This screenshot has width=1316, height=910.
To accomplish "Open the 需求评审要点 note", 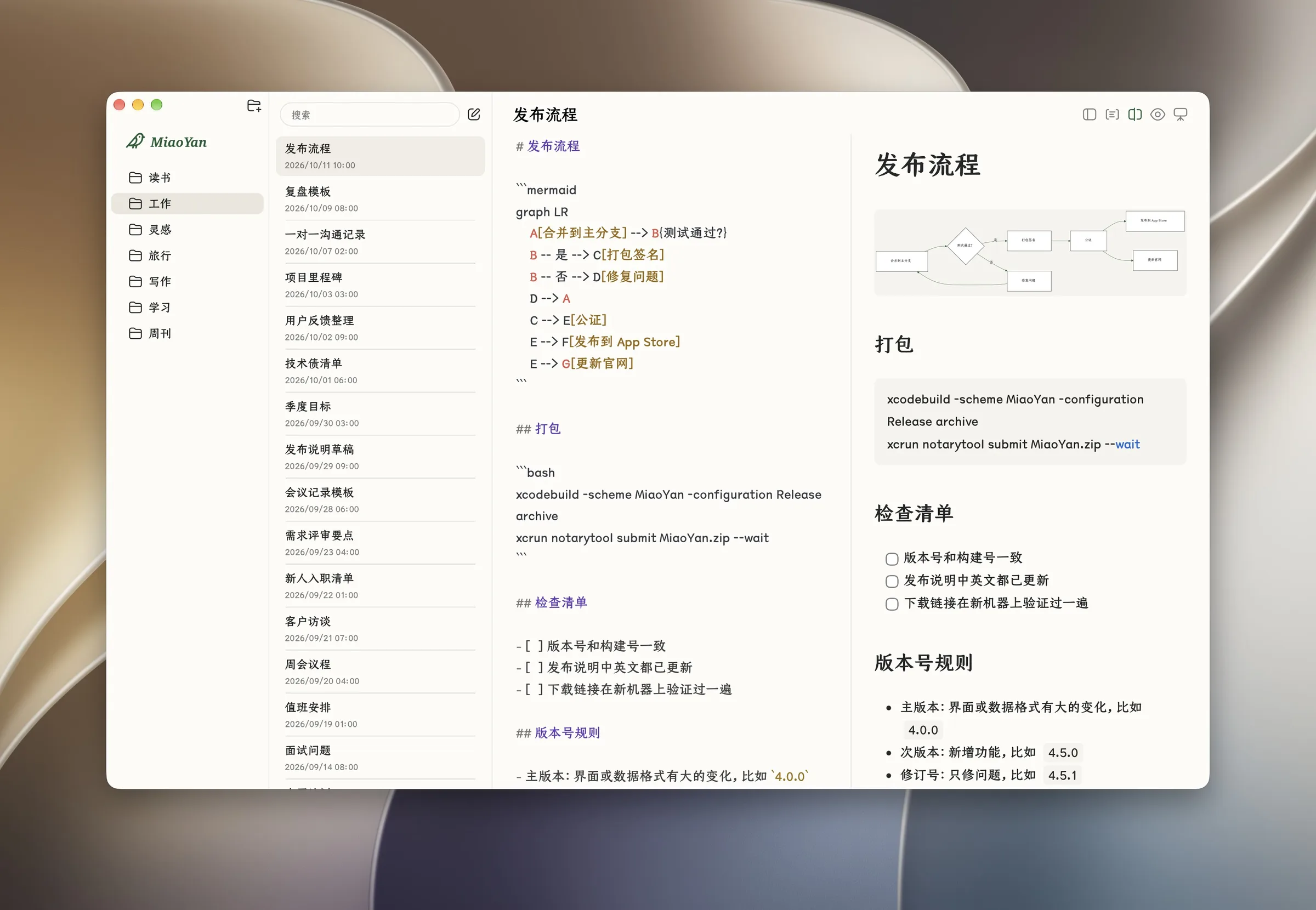I will pos(381,543).
